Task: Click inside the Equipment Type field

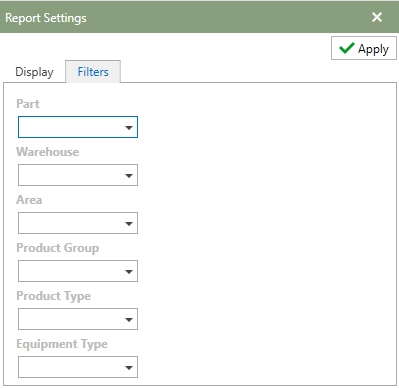Action: click(x=78, y=367)
